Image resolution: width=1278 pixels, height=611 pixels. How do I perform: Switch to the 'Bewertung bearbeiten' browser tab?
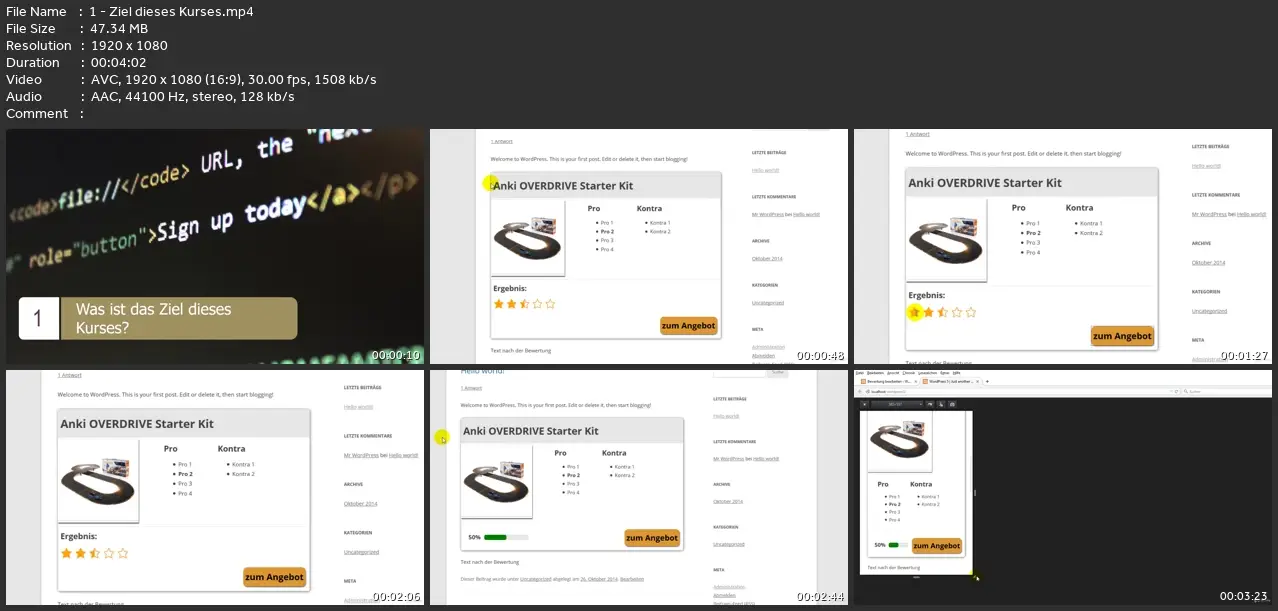click(888, 381)
